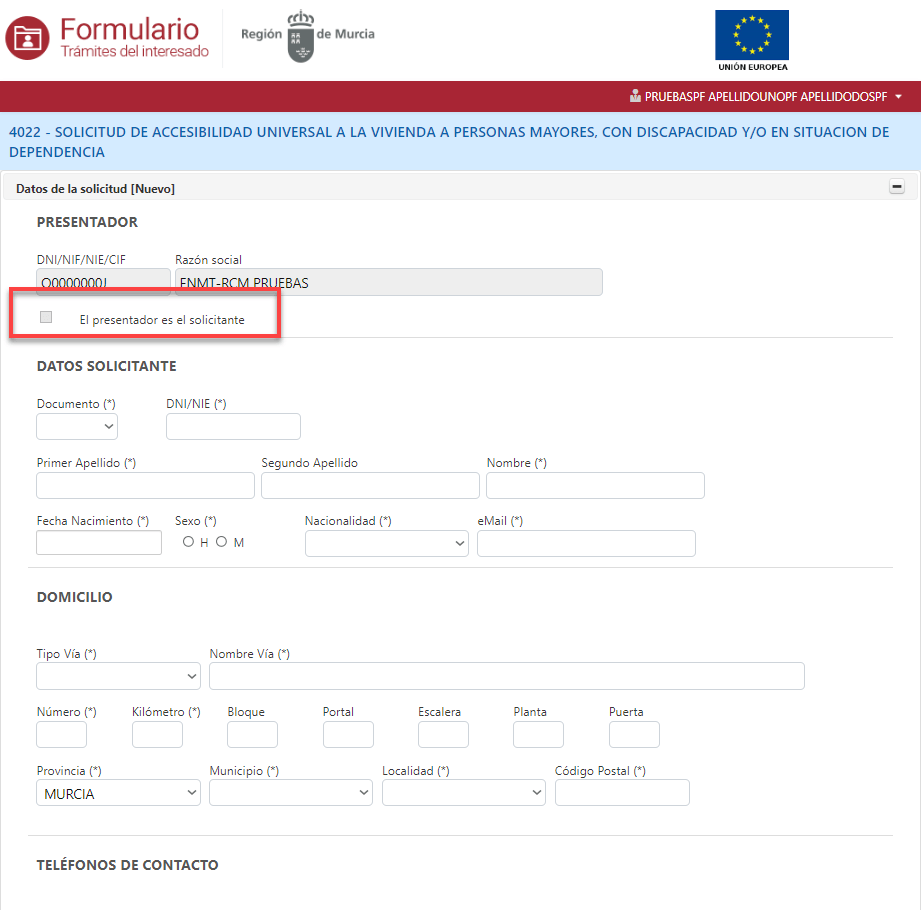921x910 pixels.
Task: Open the Provincia dropdown showing MURCIA
Action: (x=118, y=793)
